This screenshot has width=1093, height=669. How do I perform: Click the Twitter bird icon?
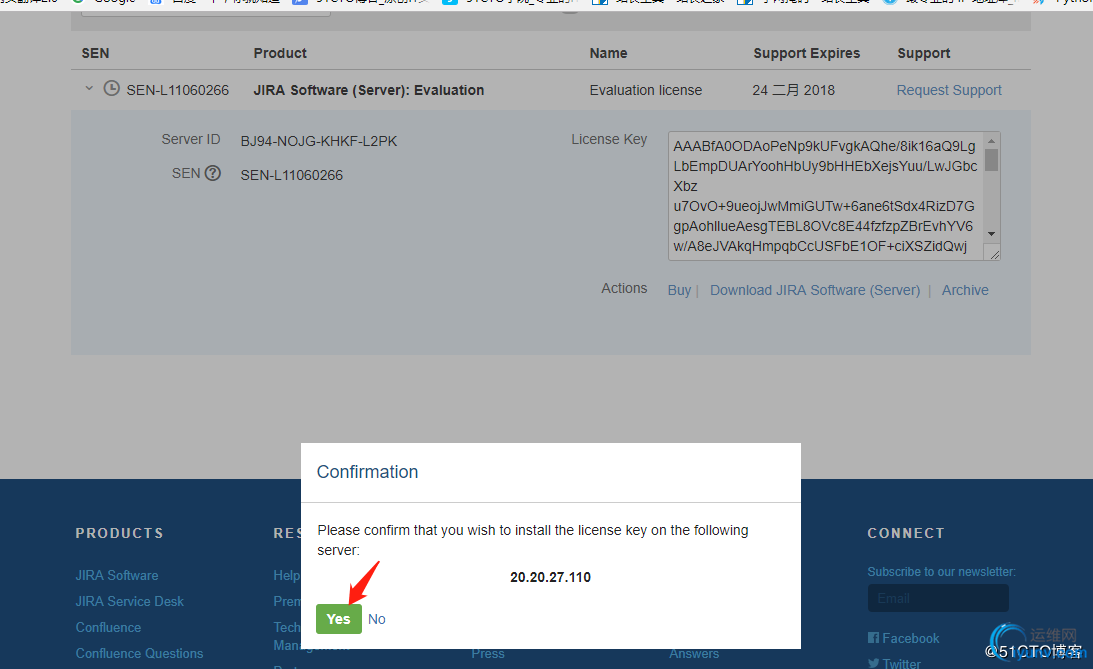(x=873, y=663)
